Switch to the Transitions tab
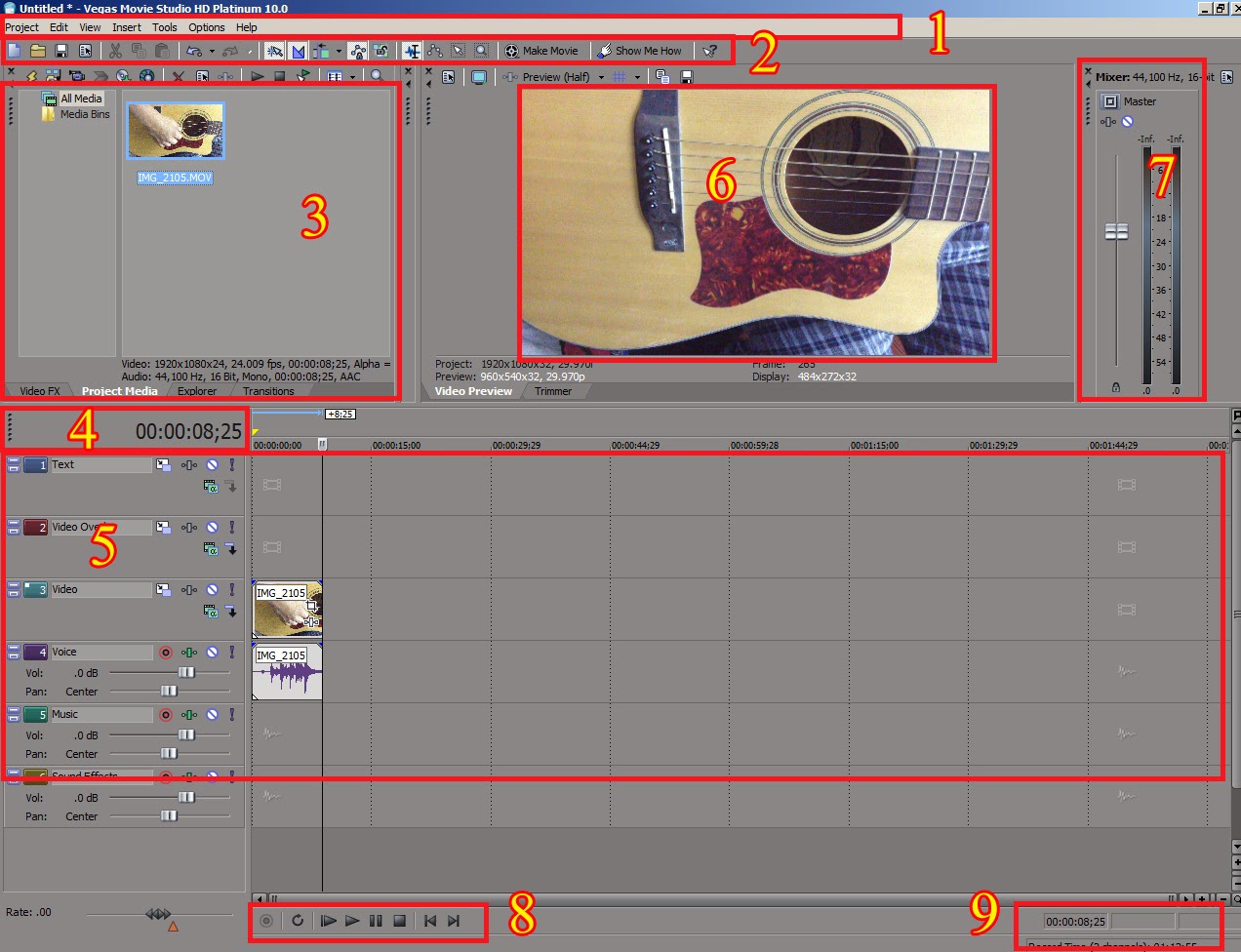The height and width of the screenshot is (952, 1241). pyautogui.click(x=268, y=390)
